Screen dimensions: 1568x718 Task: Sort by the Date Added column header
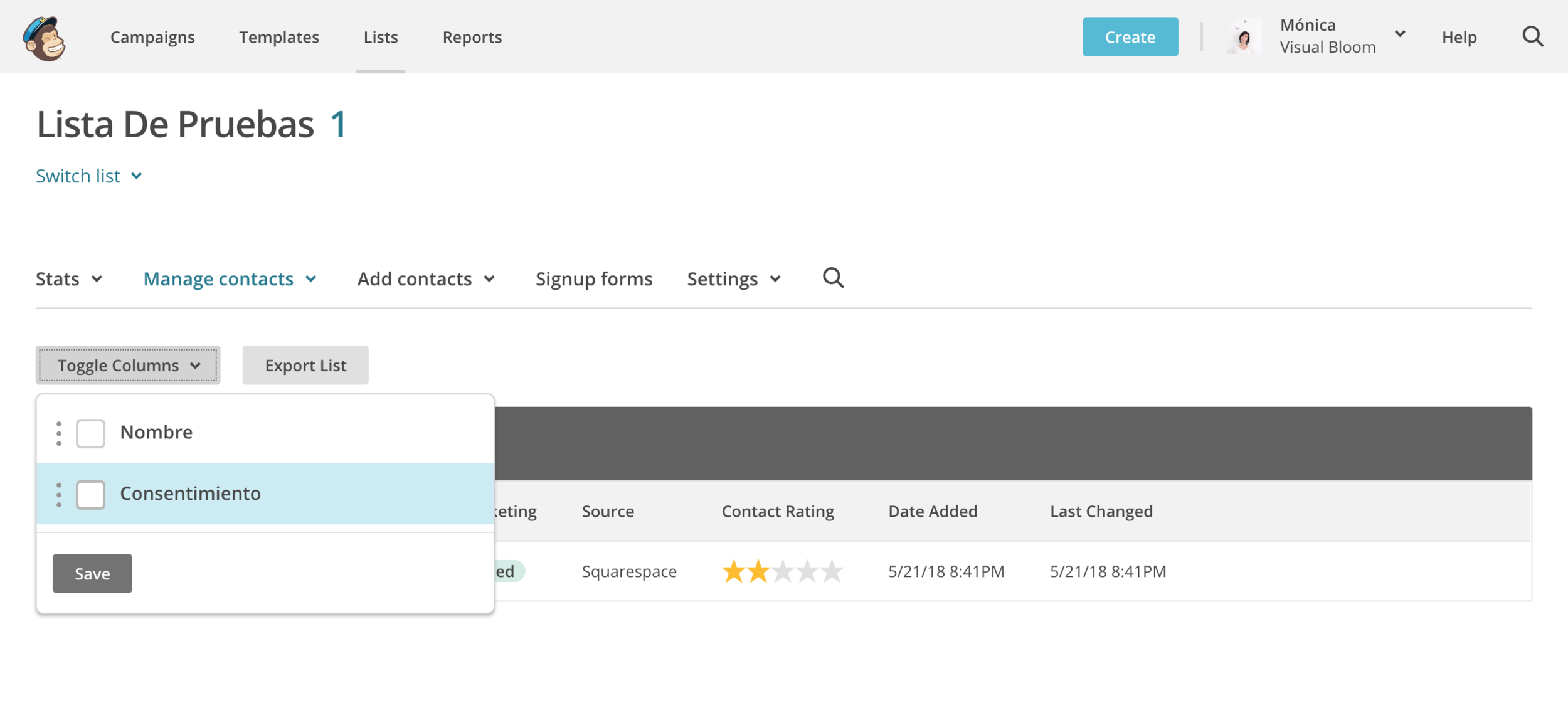932,511
